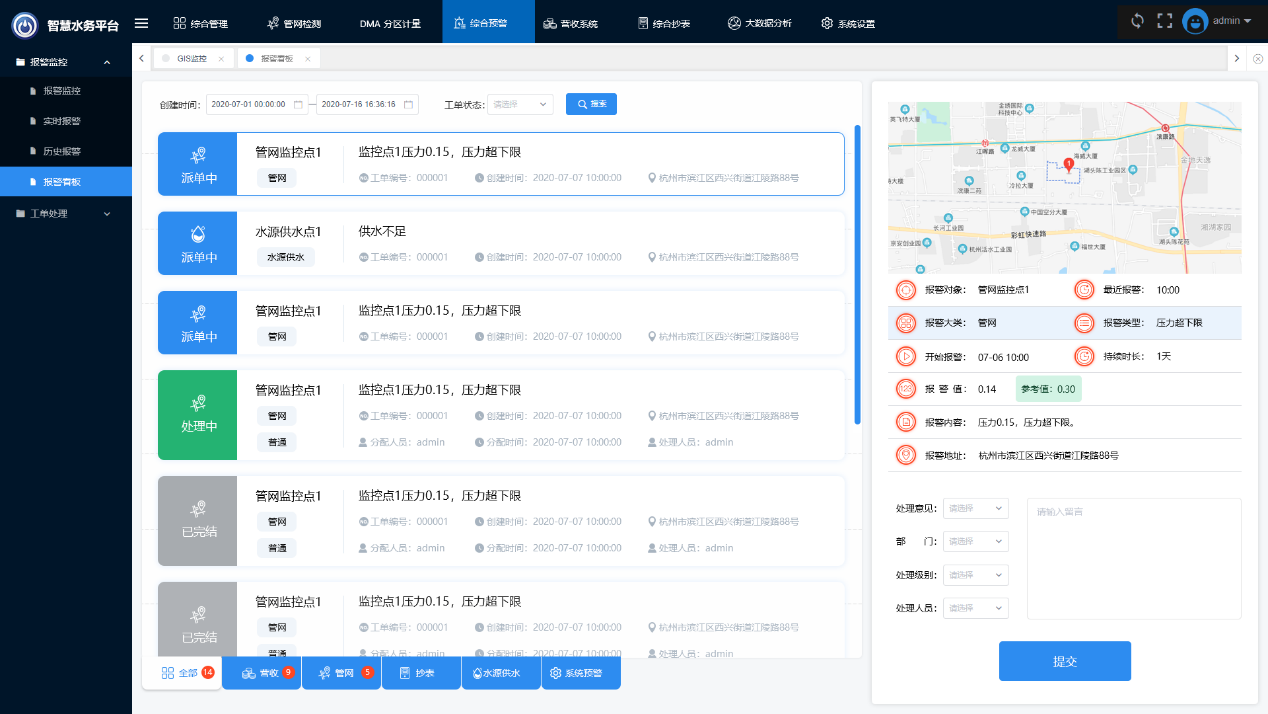Click the alarm list vertical scrollbar
Image resolution: width=1268 pixels, height=714 pixels.
tap(857, 275)
